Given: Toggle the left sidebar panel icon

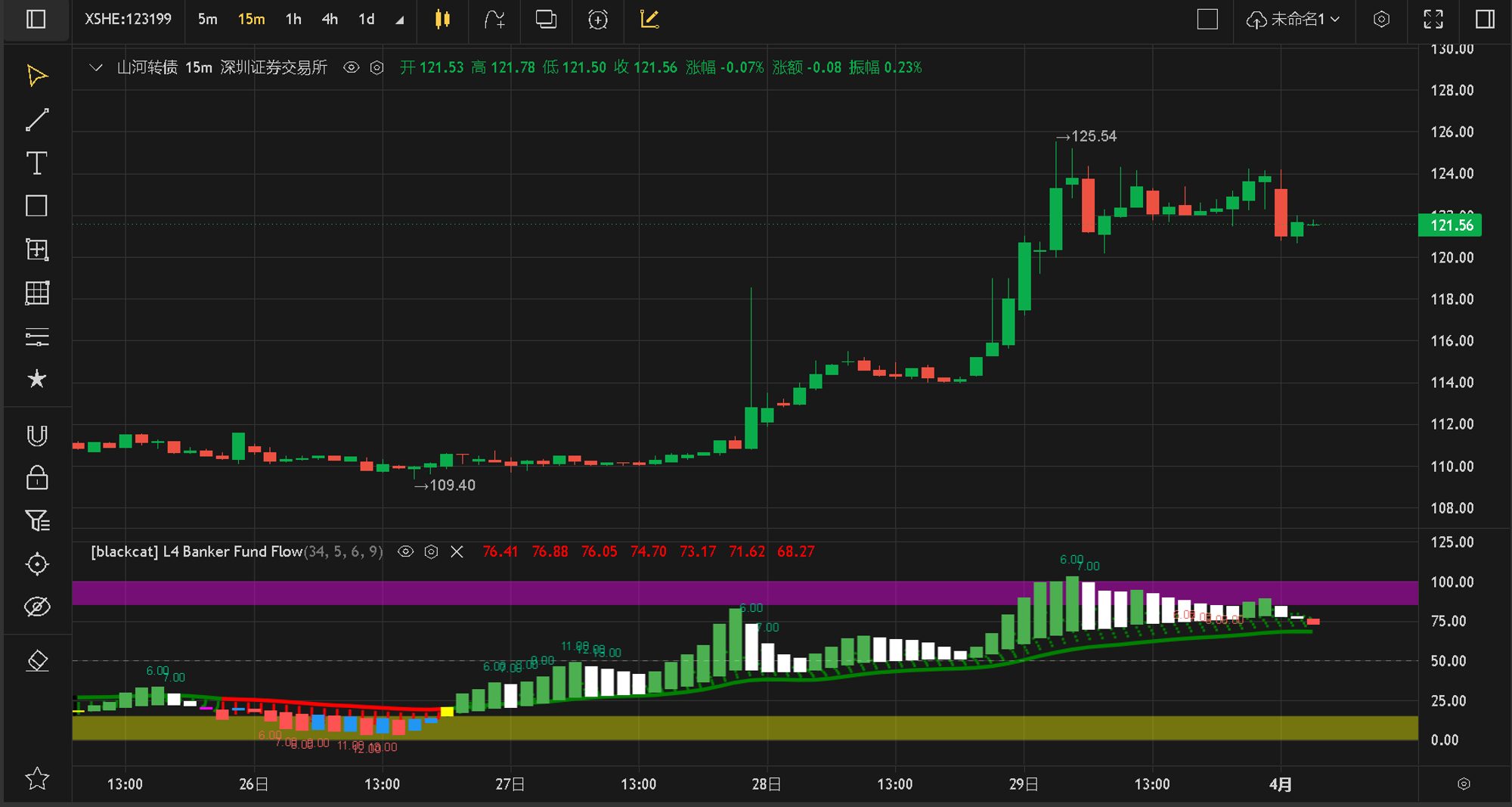Looking at the screenshot, I should click(x=36, y=19).
